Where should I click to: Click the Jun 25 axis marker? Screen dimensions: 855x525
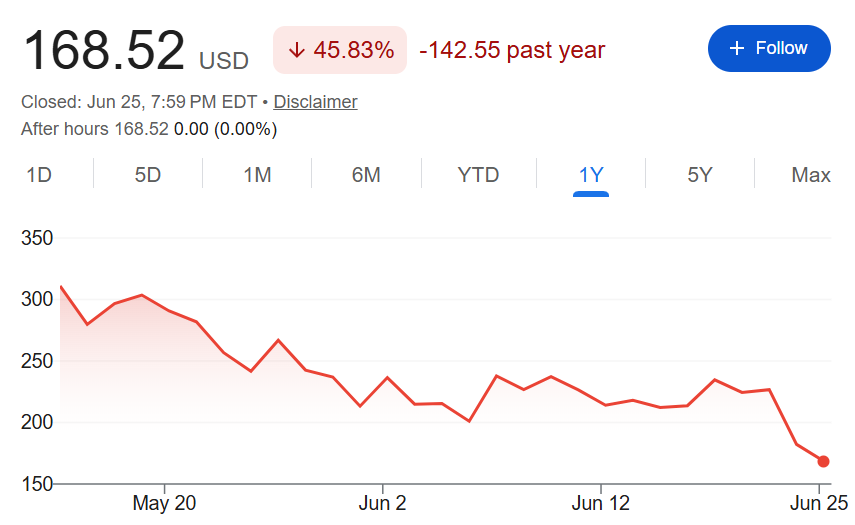[819, 503]
